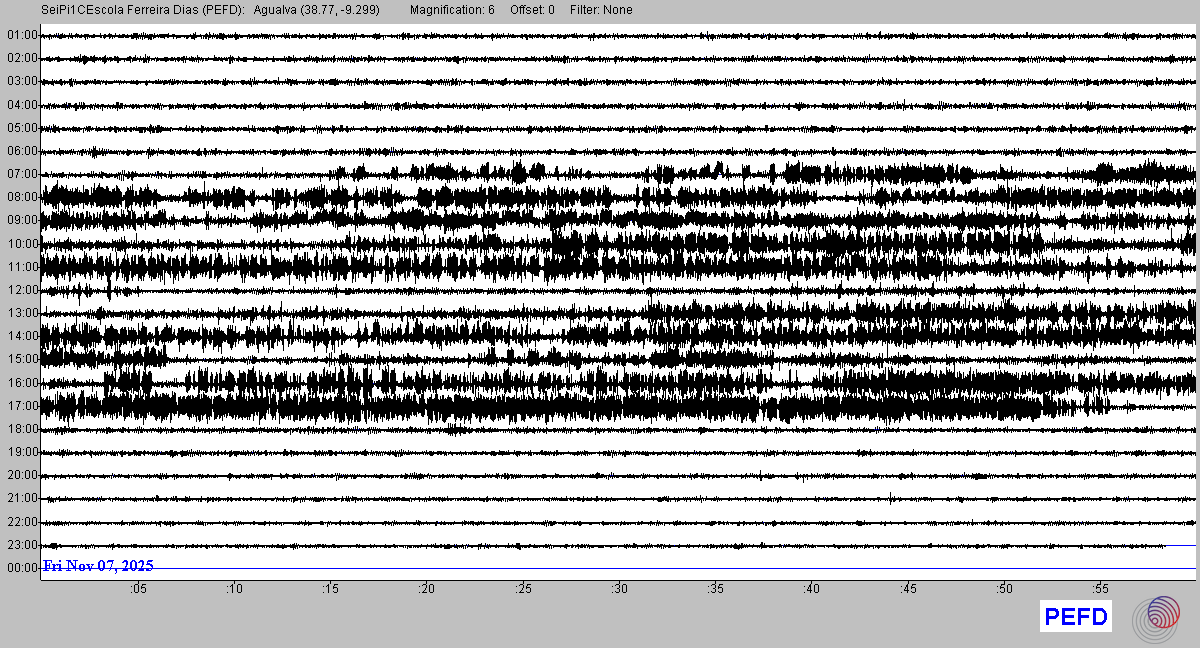
Task: Click the 23:00 hour row label
Action: point(21,545)
